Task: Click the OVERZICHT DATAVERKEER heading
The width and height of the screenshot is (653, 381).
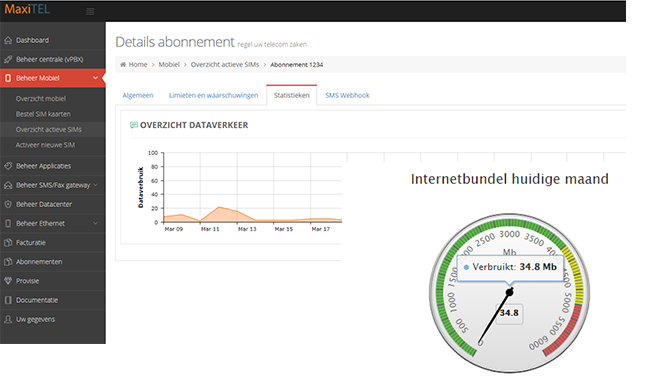Action: pos(194,125)
